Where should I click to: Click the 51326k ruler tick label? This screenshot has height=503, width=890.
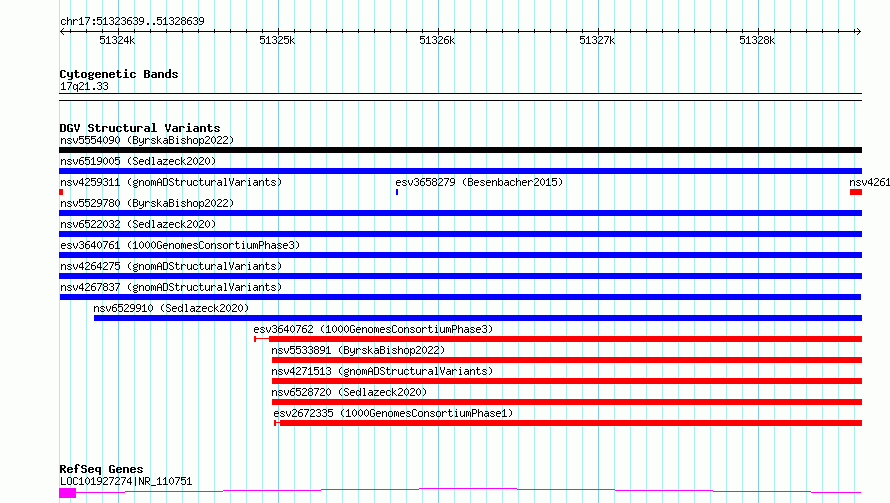[437, 40]
